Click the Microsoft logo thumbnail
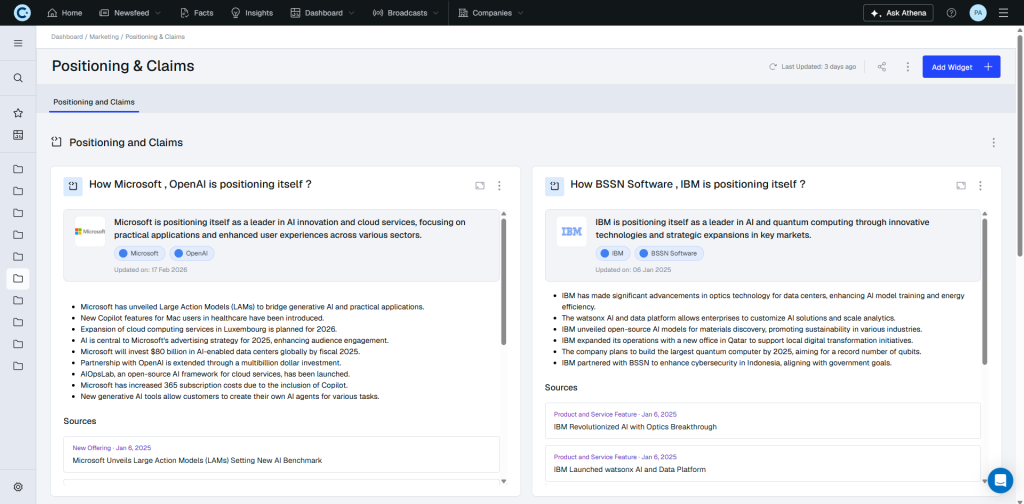Screen dimensions: 1024x504 90,231
